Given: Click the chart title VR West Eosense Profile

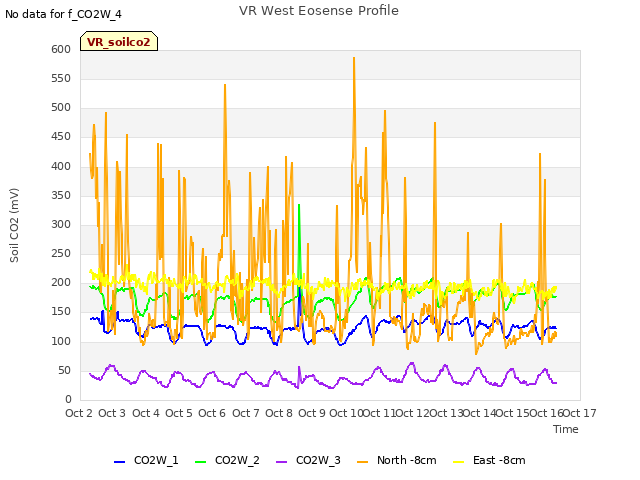Looking at the screenshot, I should (x=319, y=11).
